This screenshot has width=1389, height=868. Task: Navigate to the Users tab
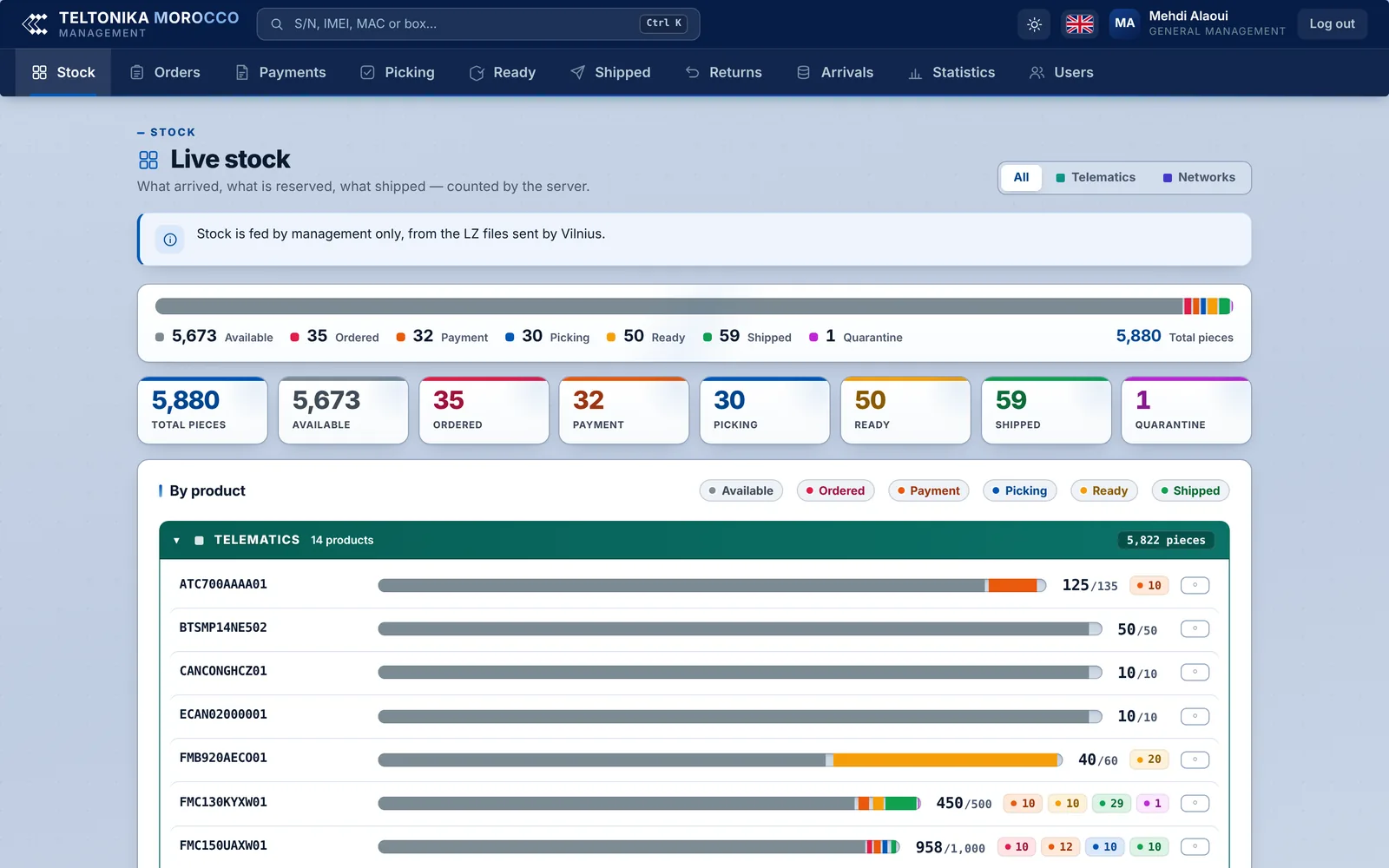[1061, 73]
